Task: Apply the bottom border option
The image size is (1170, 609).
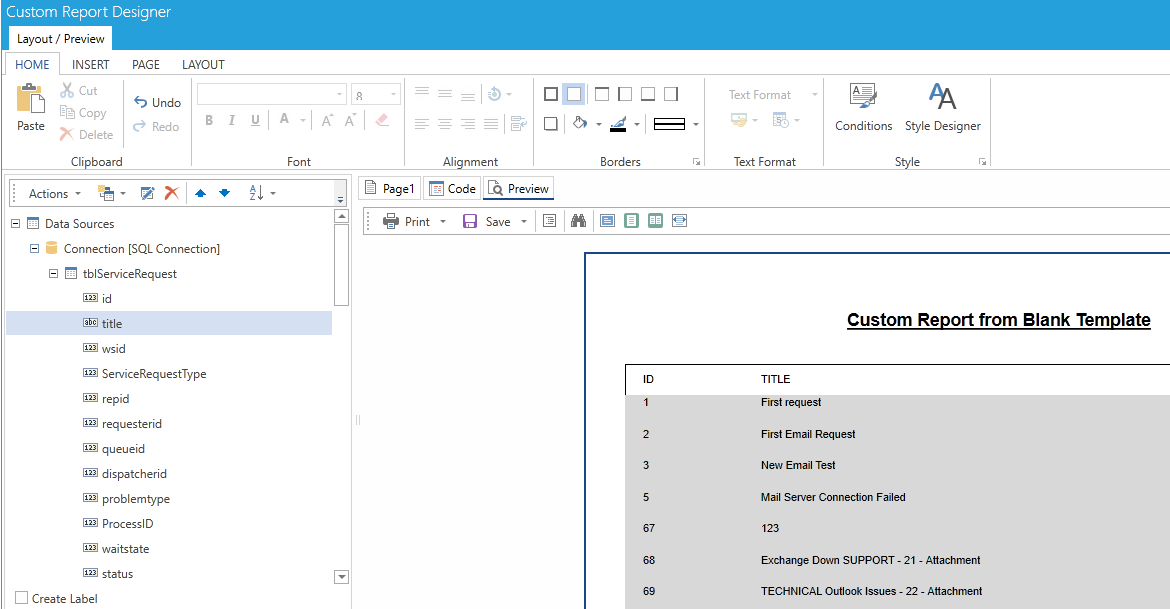Action: [648, 94]
